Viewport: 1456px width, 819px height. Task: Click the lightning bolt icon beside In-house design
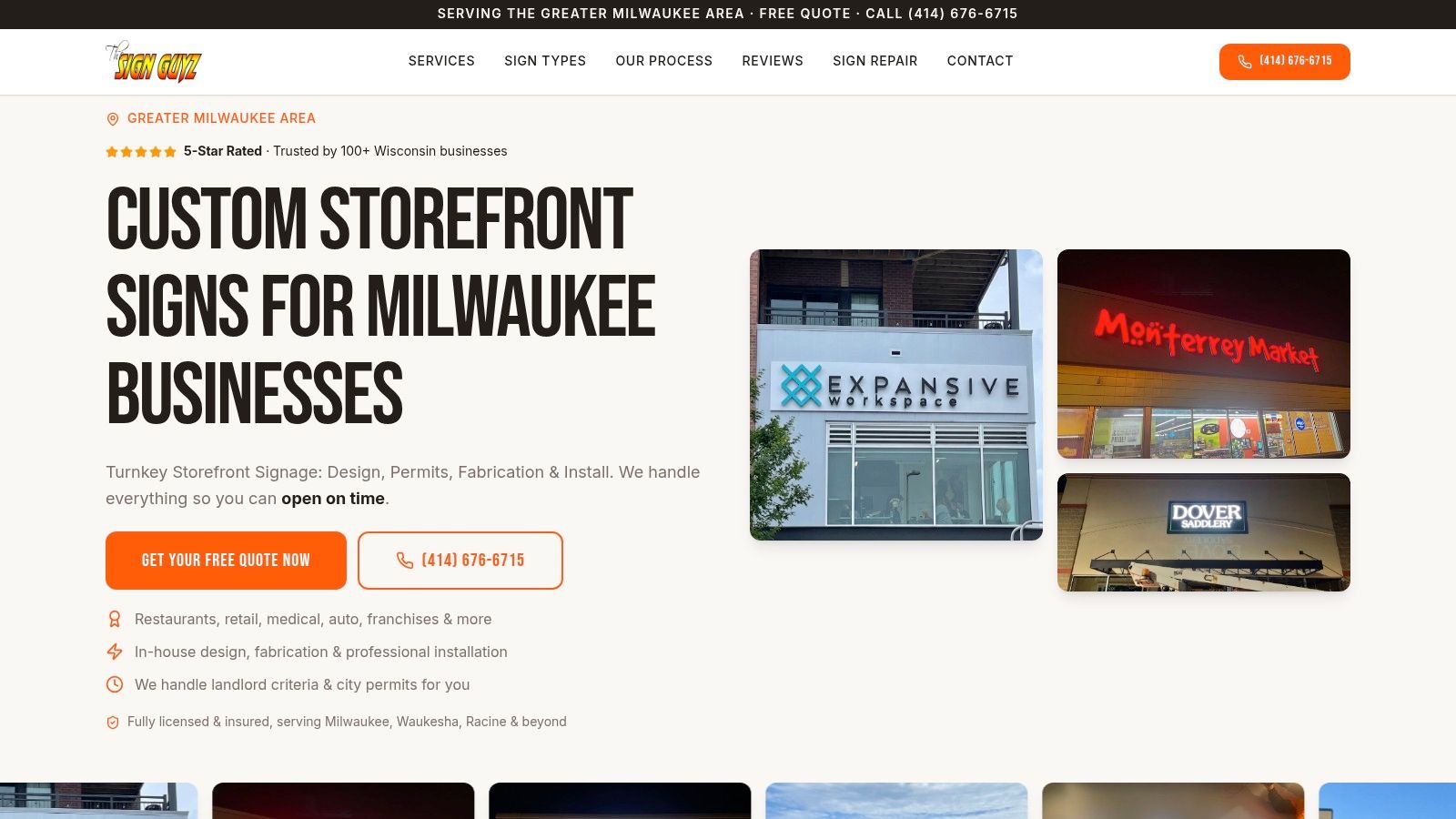(x=115, y=652)
